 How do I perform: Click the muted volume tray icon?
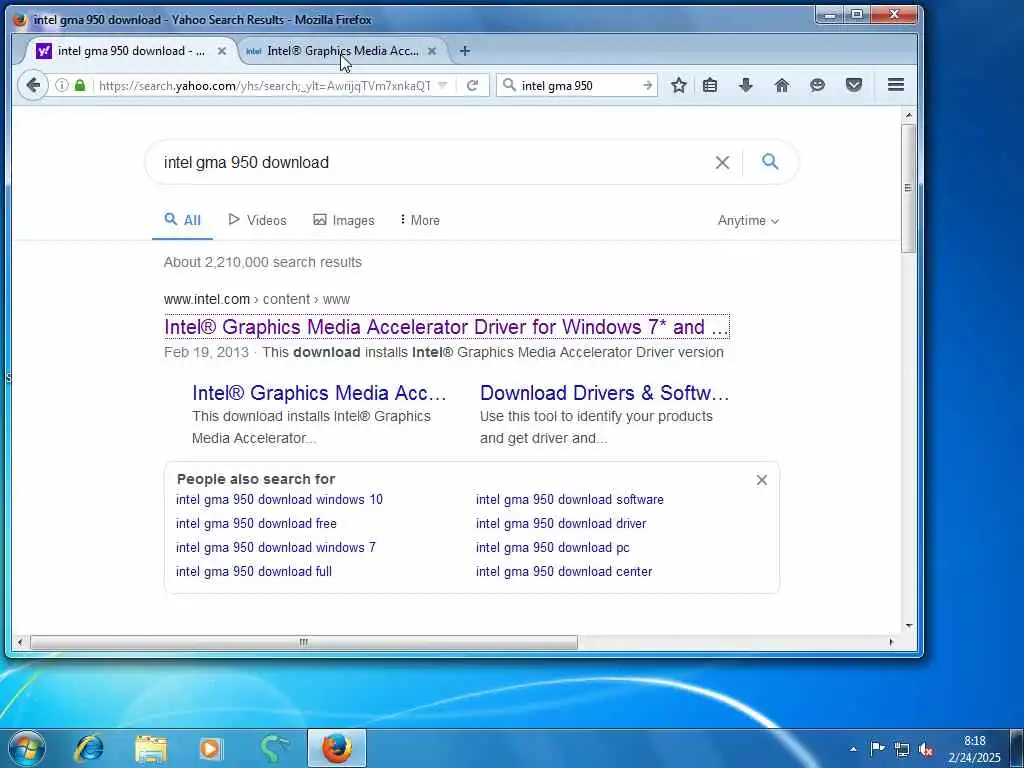click(x=925, y=750)
